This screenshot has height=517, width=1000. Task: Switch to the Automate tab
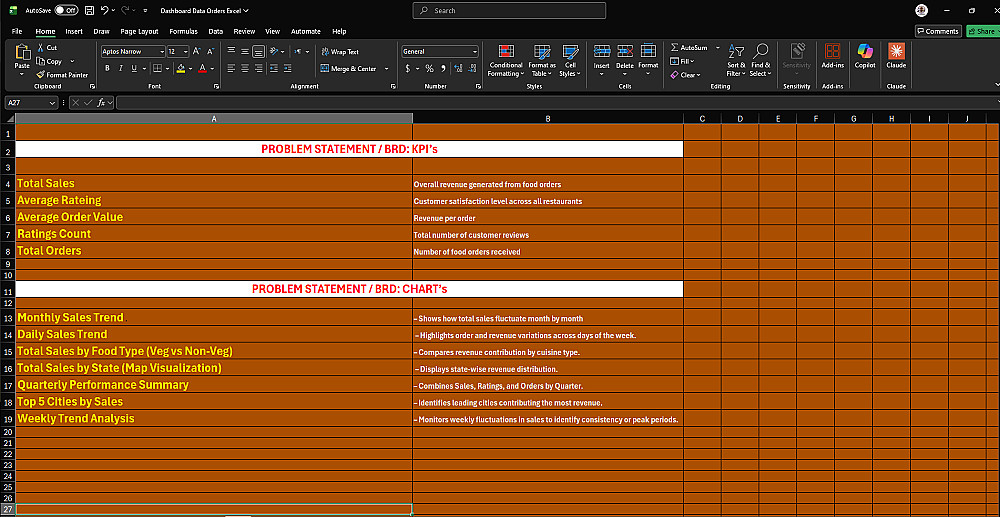click(306, 31)
